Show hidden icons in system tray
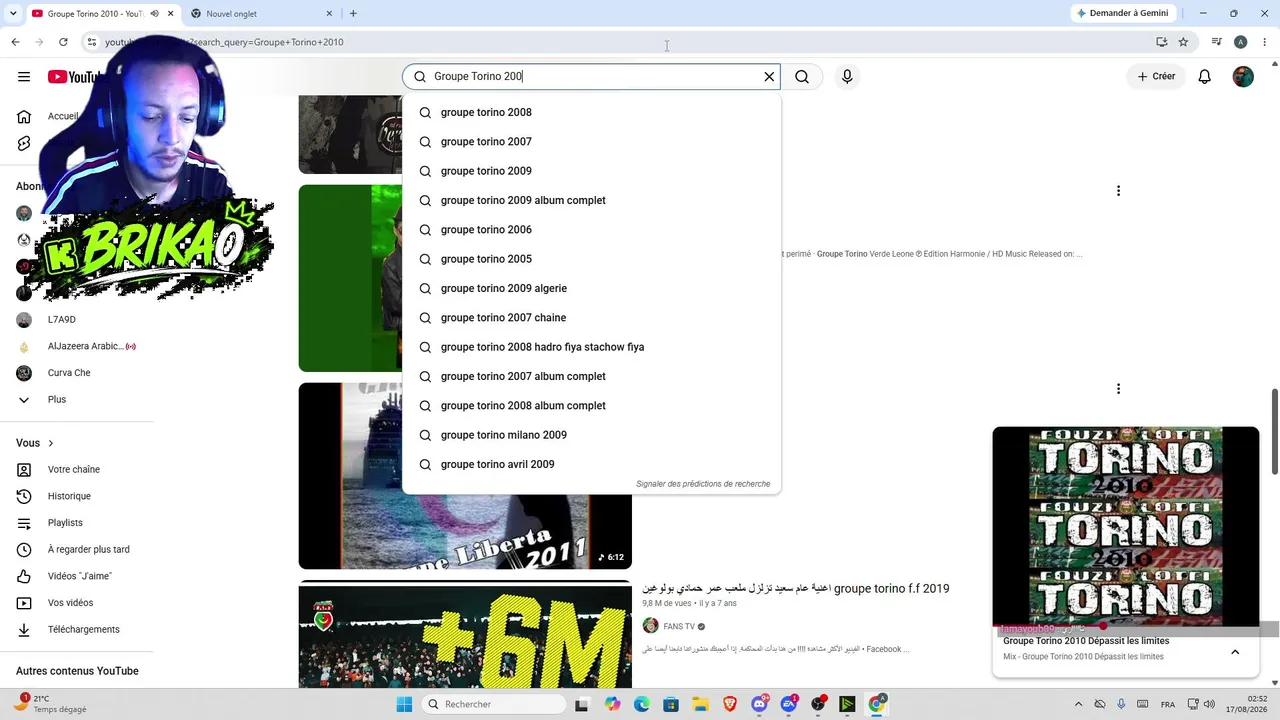Viewport: 1280px width, 720px height. click(x=1078, y=704)
